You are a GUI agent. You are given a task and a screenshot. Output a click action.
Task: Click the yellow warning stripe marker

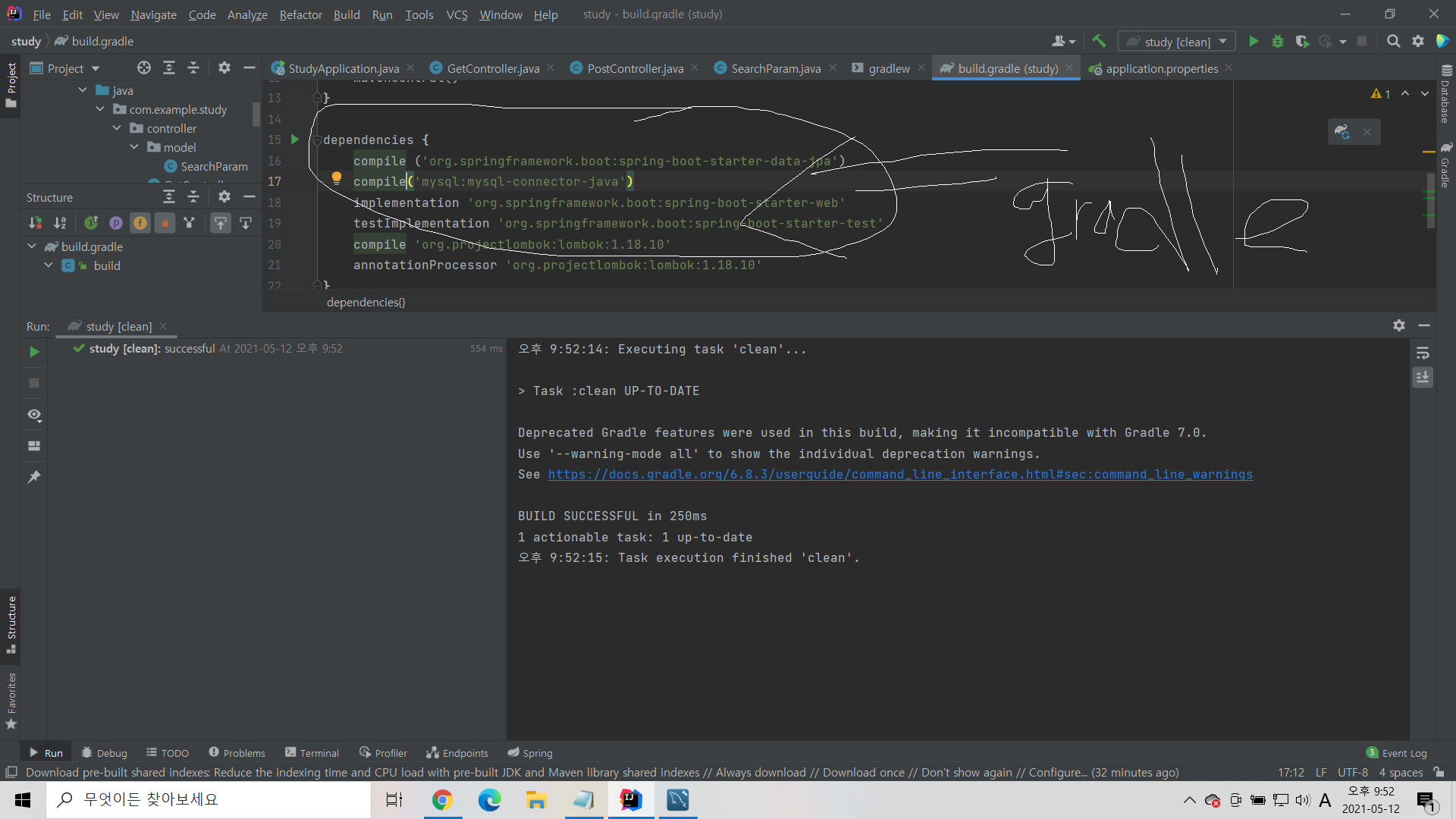tap(1428, 152)
